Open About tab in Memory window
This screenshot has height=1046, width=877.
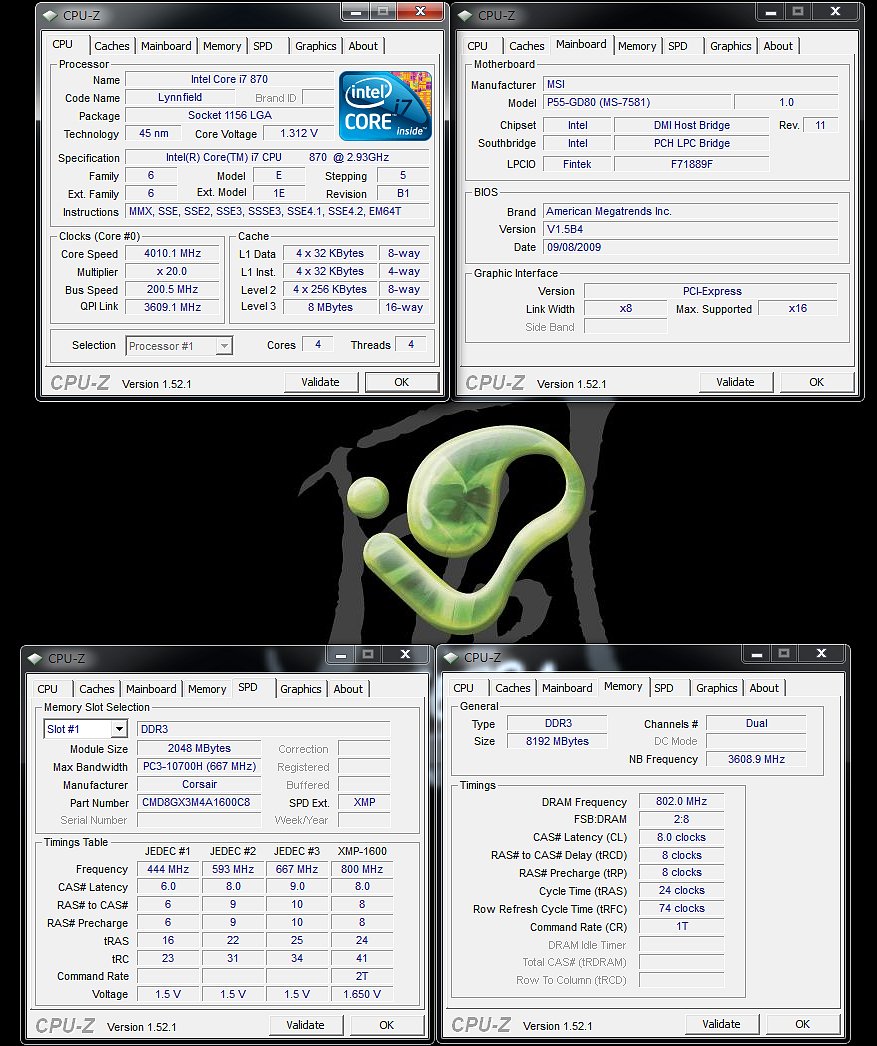(764, 688)
